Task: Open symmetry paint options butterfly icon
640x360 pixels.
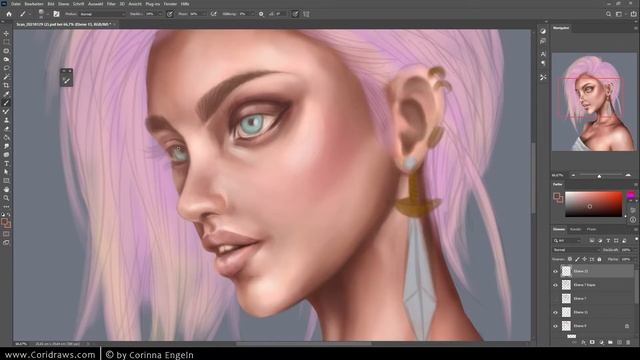Action: coord(306,14)
